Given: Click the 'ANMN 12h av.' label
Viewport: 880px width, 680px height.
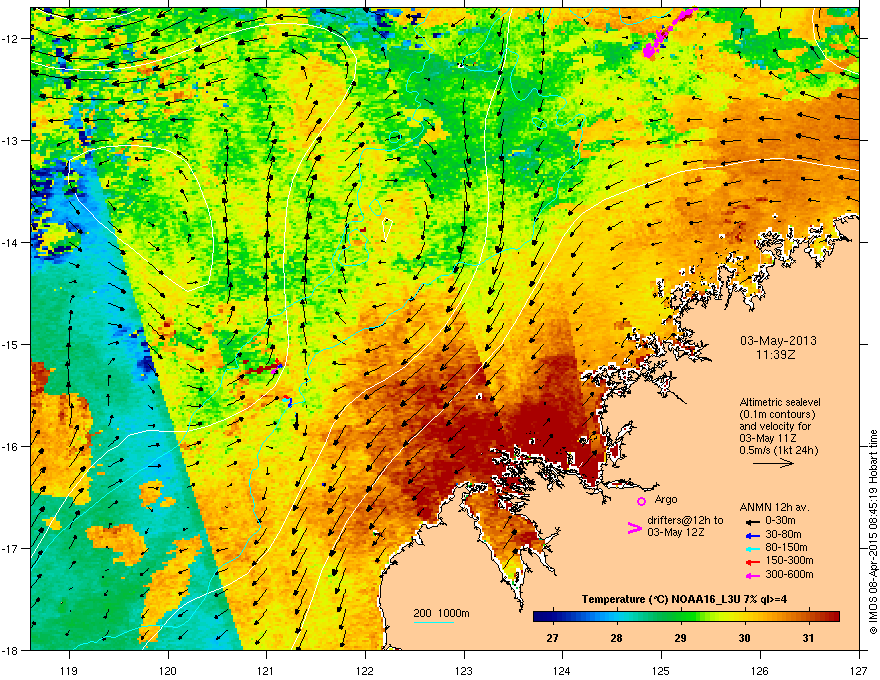Looking at the screenshot, I should click(774, 507).
